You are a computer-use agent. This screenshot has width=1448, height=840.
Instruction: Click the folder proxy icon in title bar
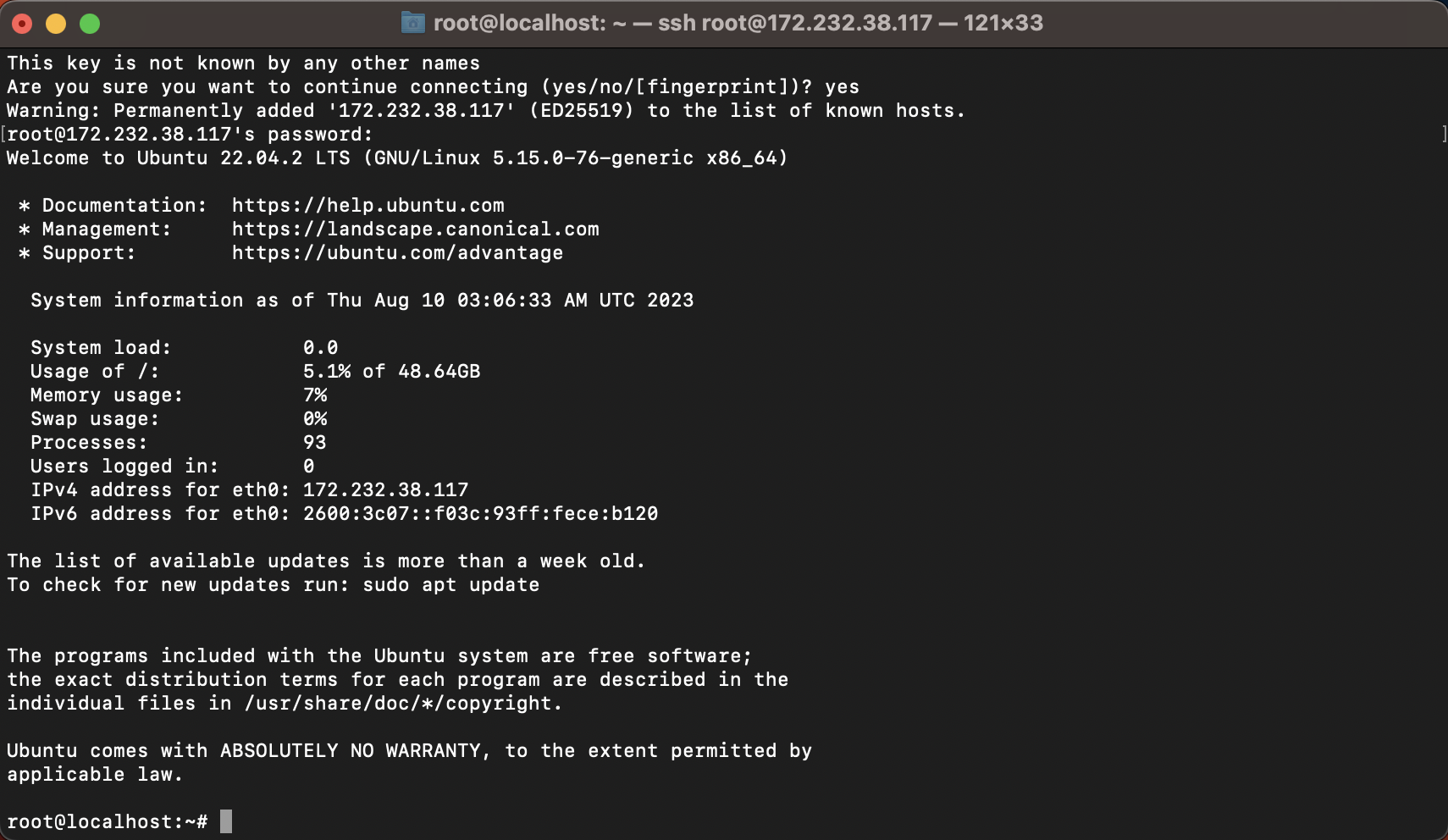412,23
